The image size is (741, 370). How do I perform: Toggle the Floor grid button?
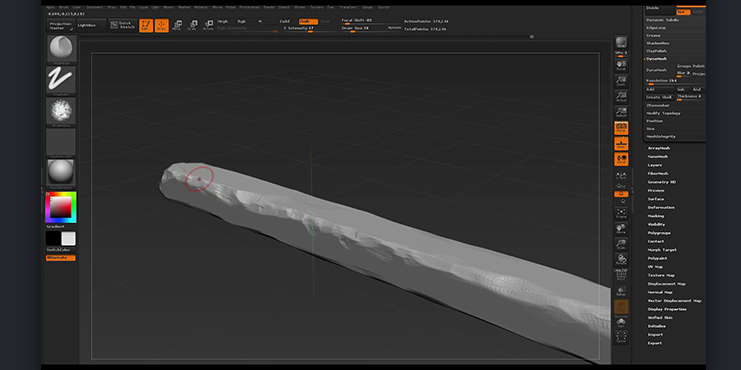click(621, 143)
